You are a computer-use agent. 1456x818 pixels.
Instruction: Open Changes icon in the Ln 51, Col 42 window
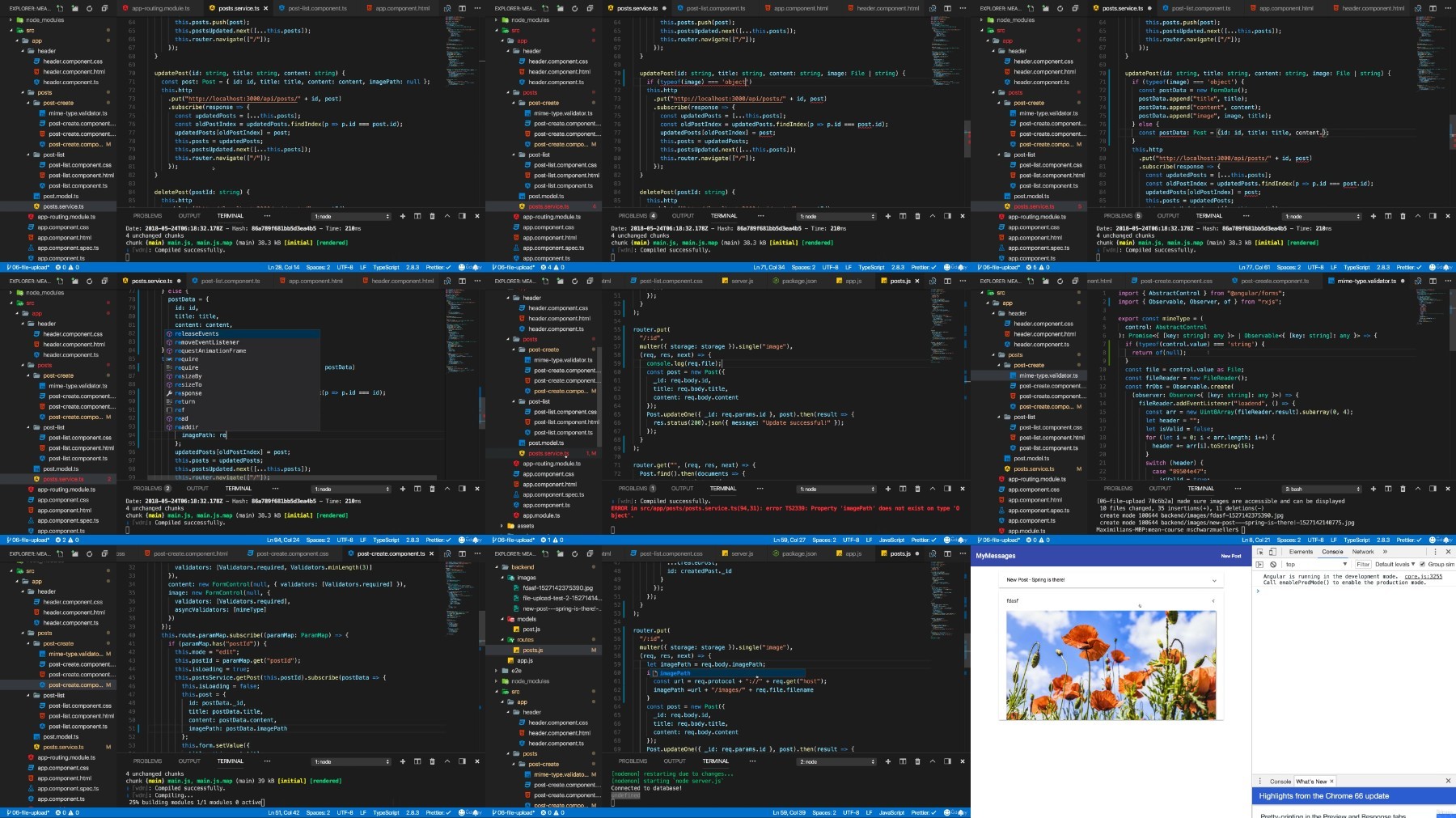pos(448,553)
